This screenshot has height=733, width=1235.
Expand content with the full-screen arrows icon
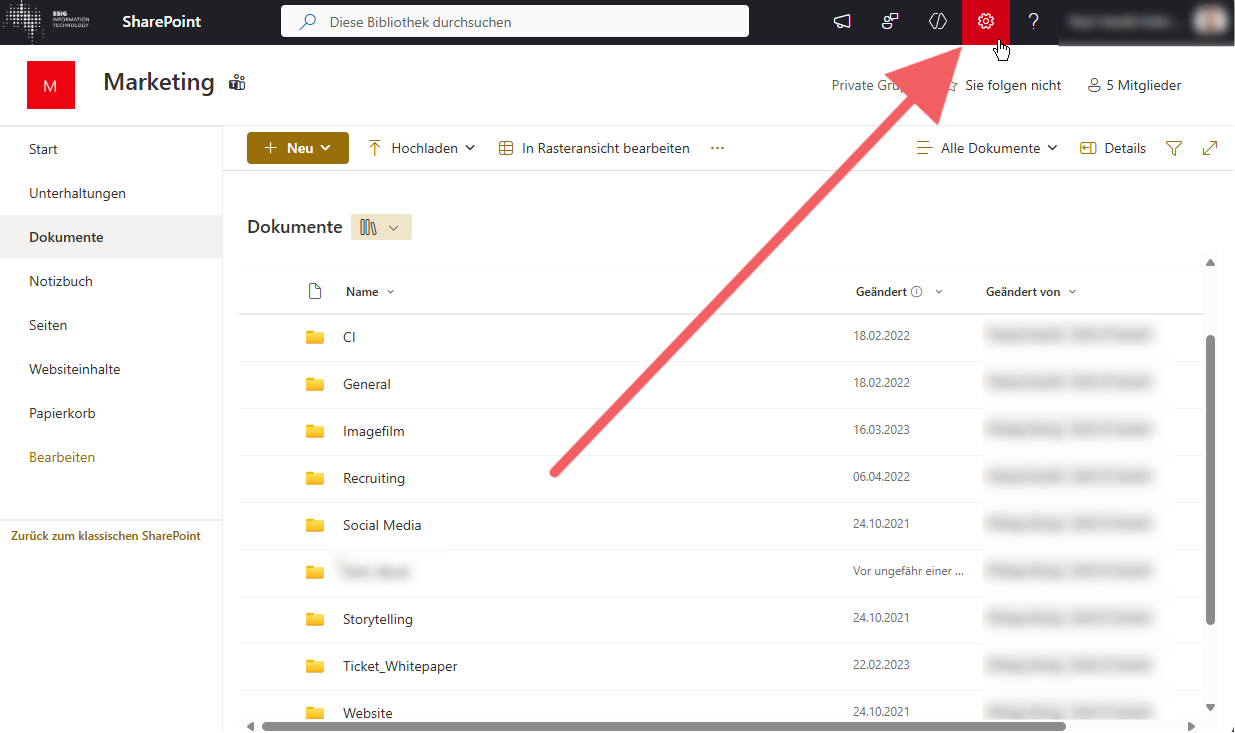point(1210,148)
